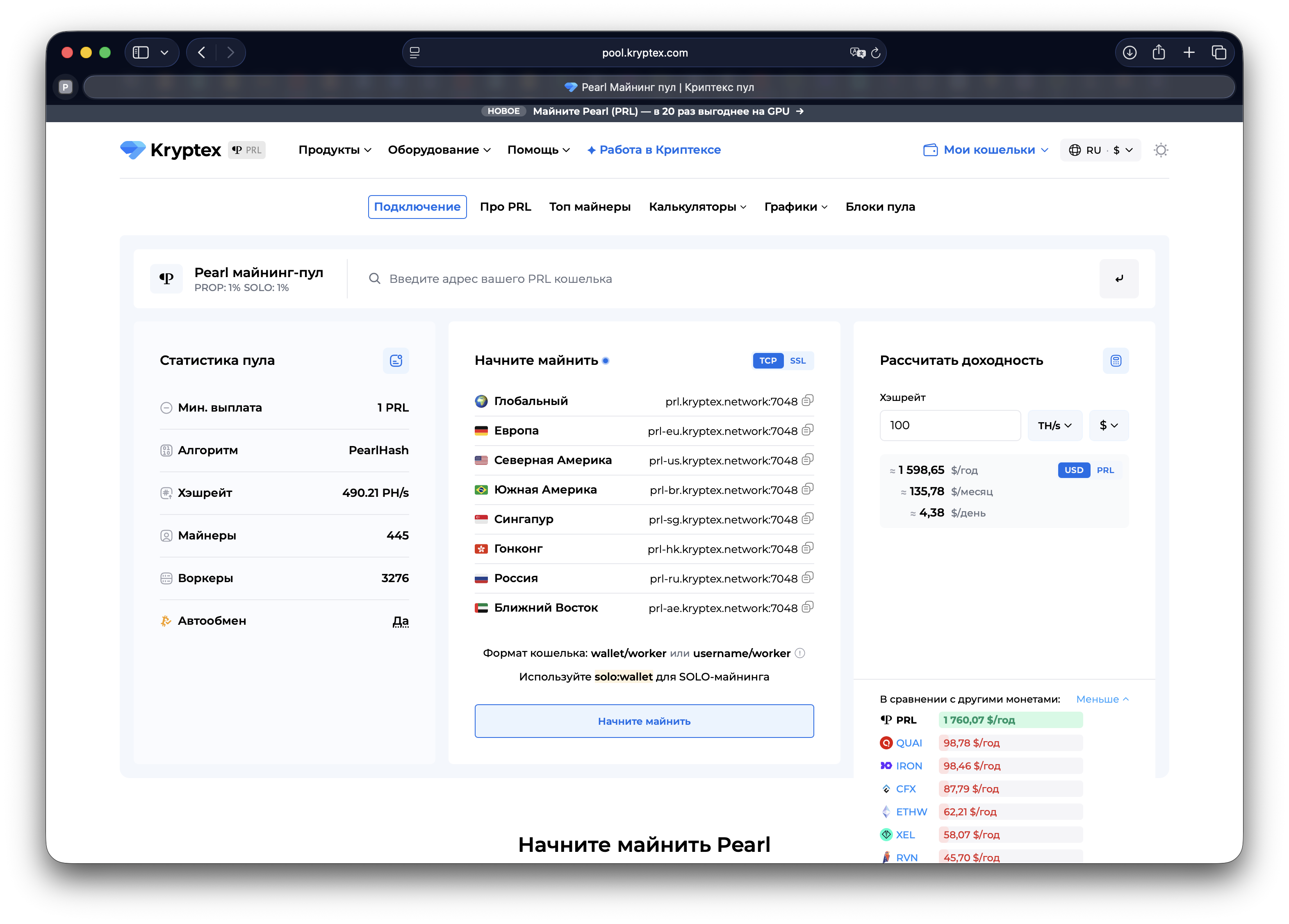Toggle the Safari sidebar

click(x=140, y=53)
